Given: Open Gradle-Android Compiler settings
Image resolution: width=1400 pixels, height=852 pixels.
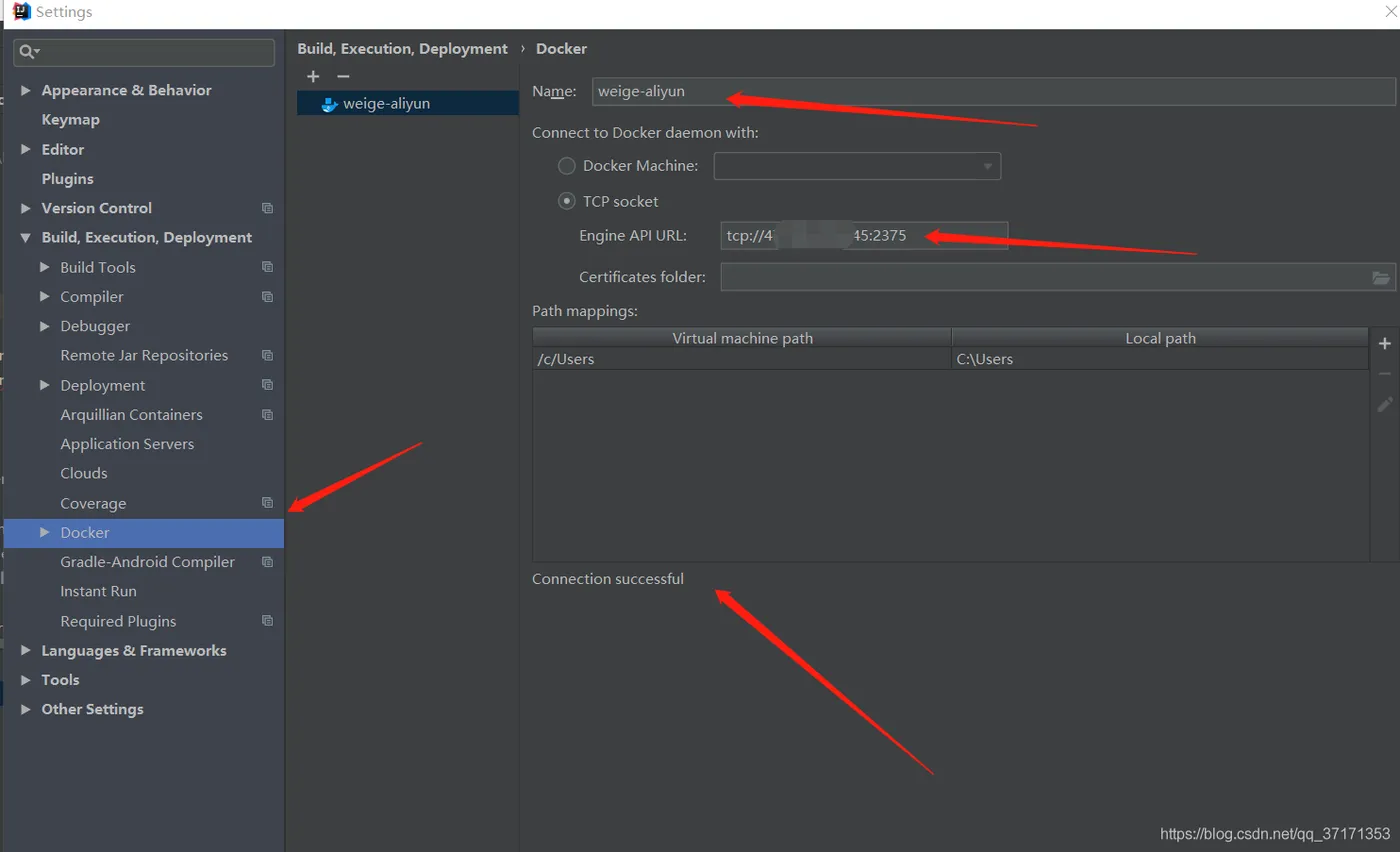Looking at the screenshot, I should coord(148,562).
